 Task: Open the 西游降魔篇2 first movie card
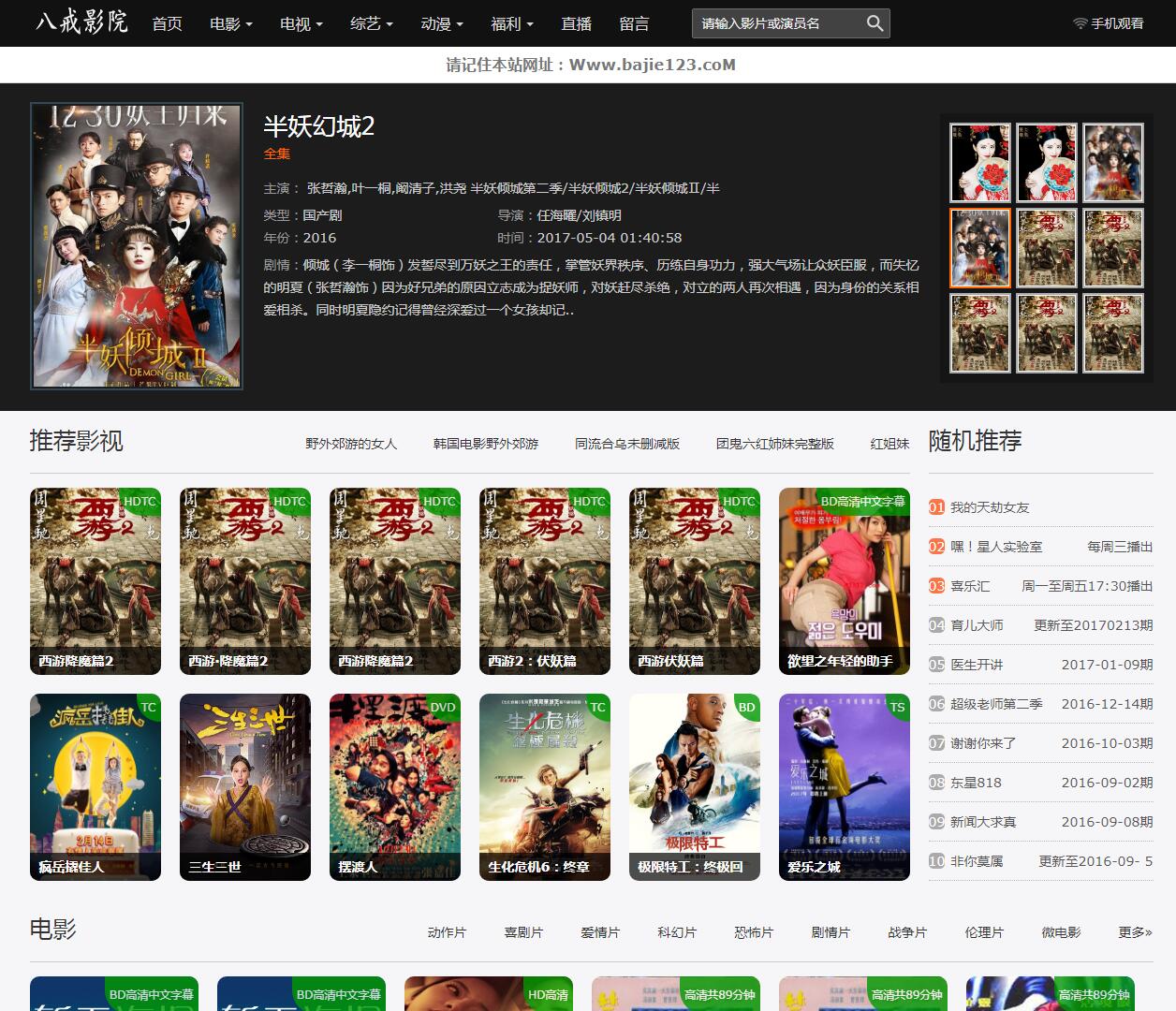tap(96, 581)
